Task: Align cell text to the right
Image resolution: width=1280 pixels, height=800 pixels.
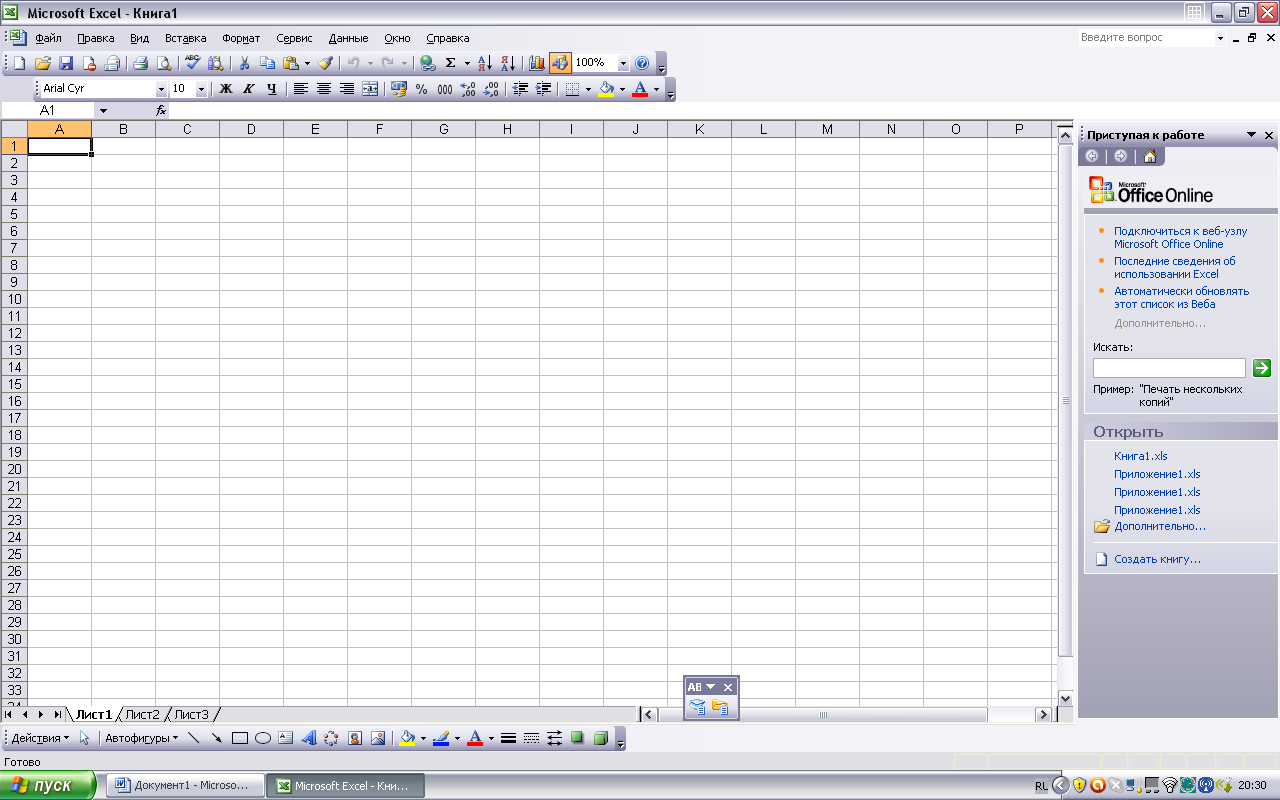Action: tap(347, 89)
